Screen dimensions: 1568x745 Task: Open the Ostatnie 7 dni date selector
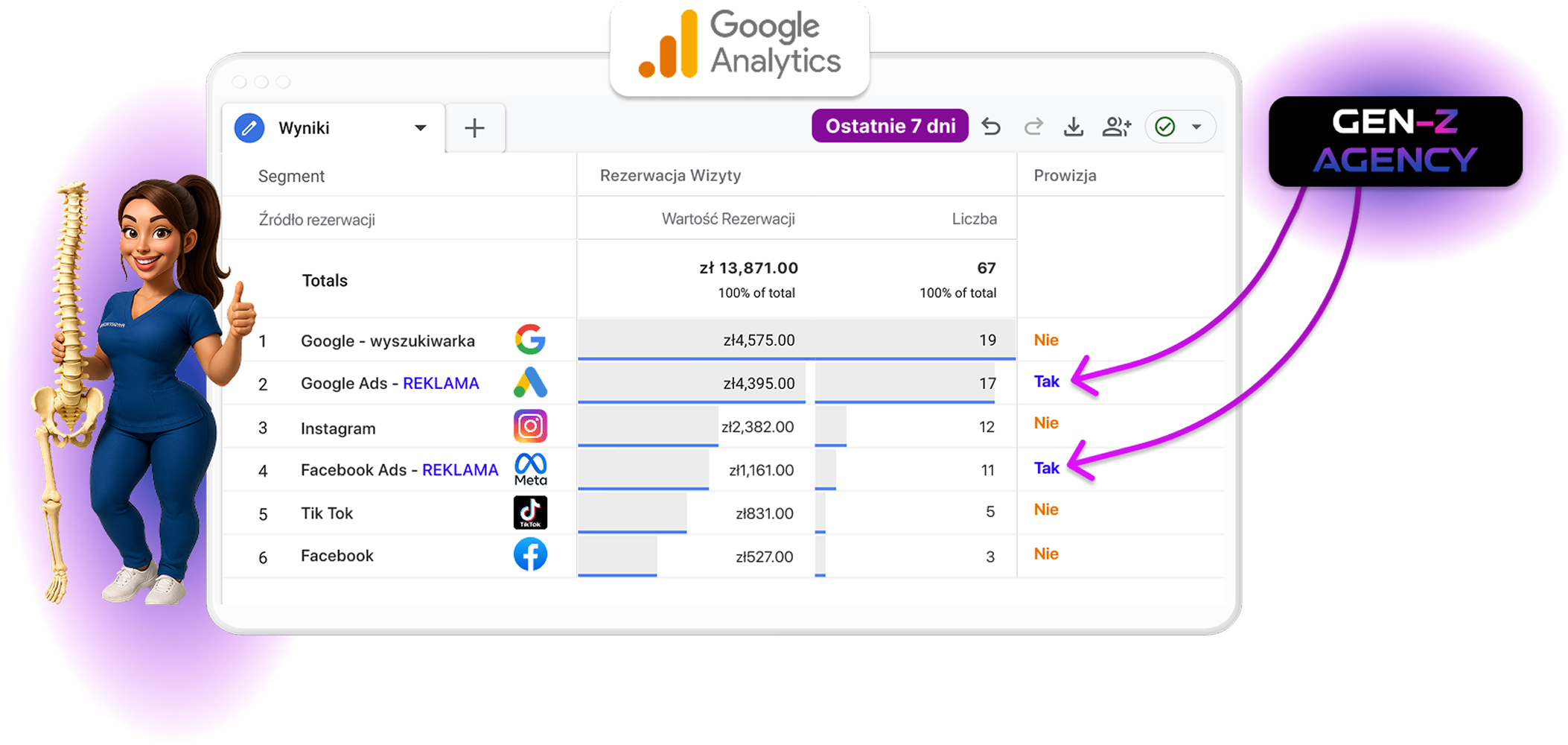(x=890, y=125)
